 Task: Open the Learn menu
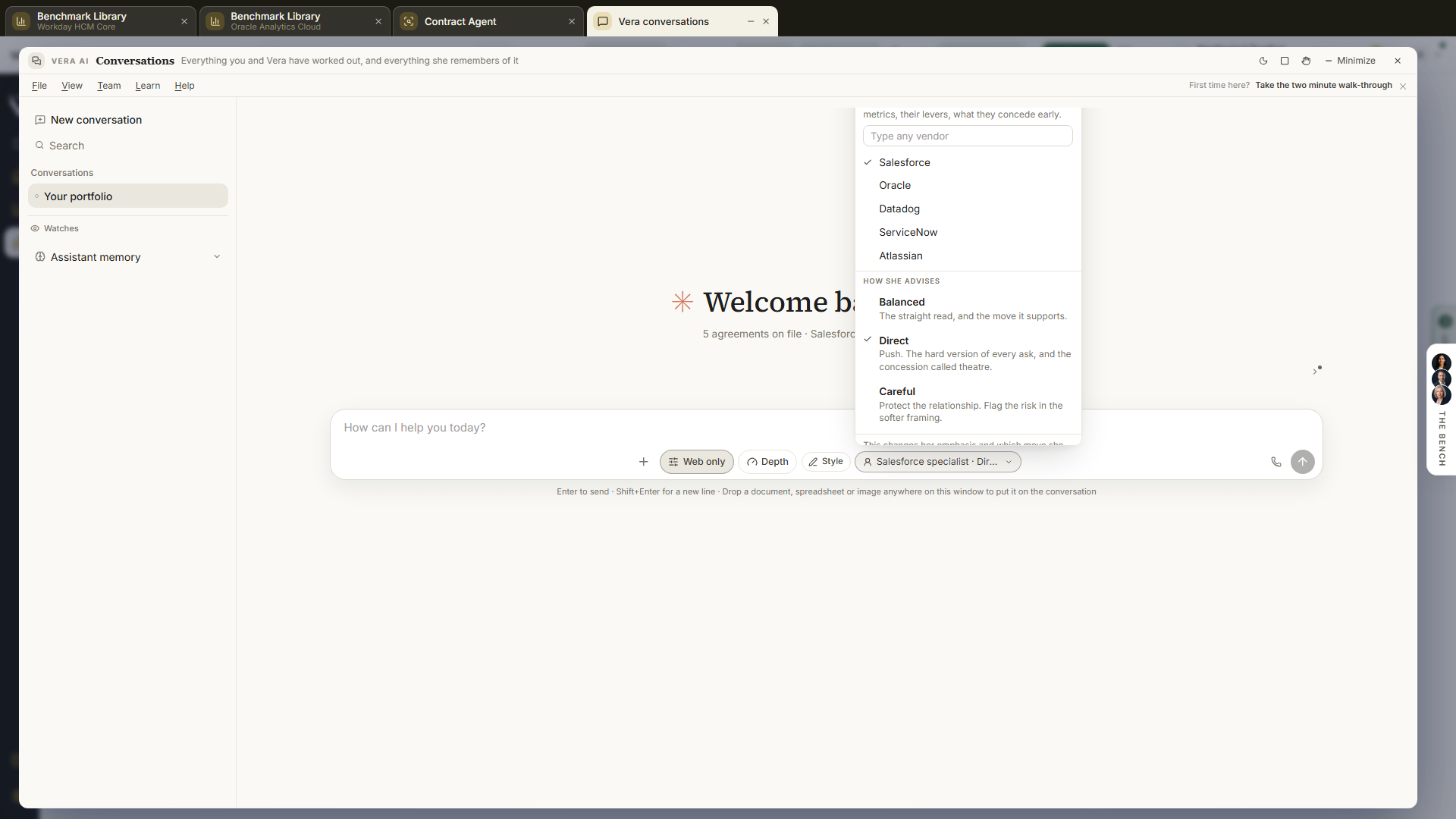[148, 86]
